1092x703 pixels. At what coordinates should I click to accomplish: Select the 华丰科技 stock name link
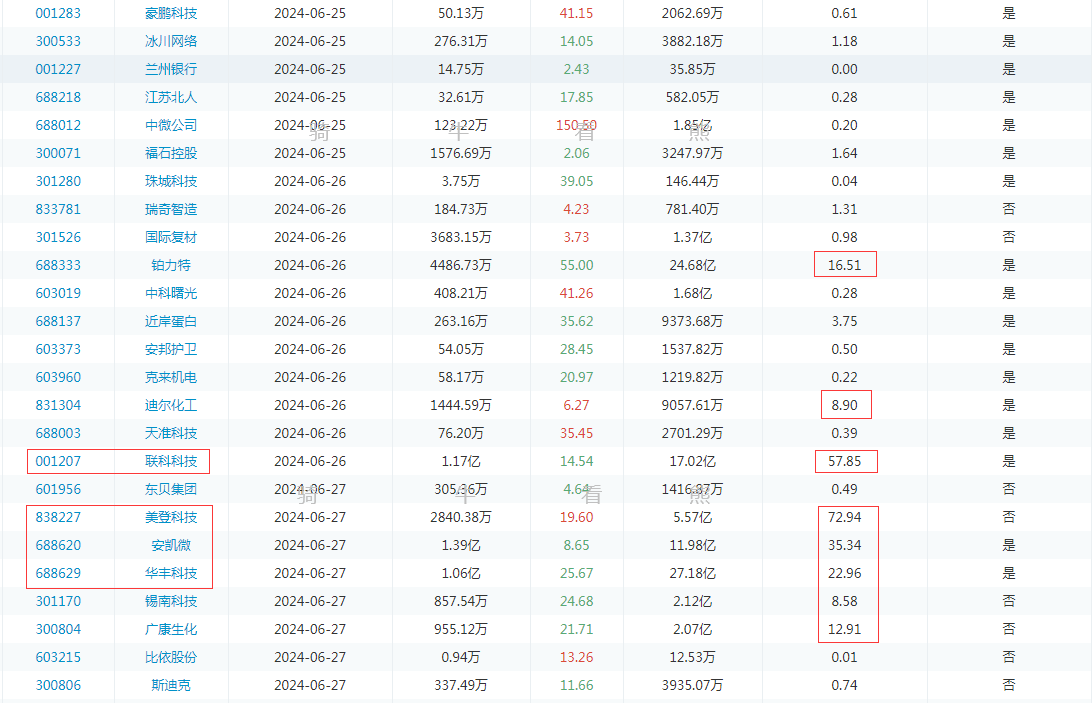[x=171, y=573]
